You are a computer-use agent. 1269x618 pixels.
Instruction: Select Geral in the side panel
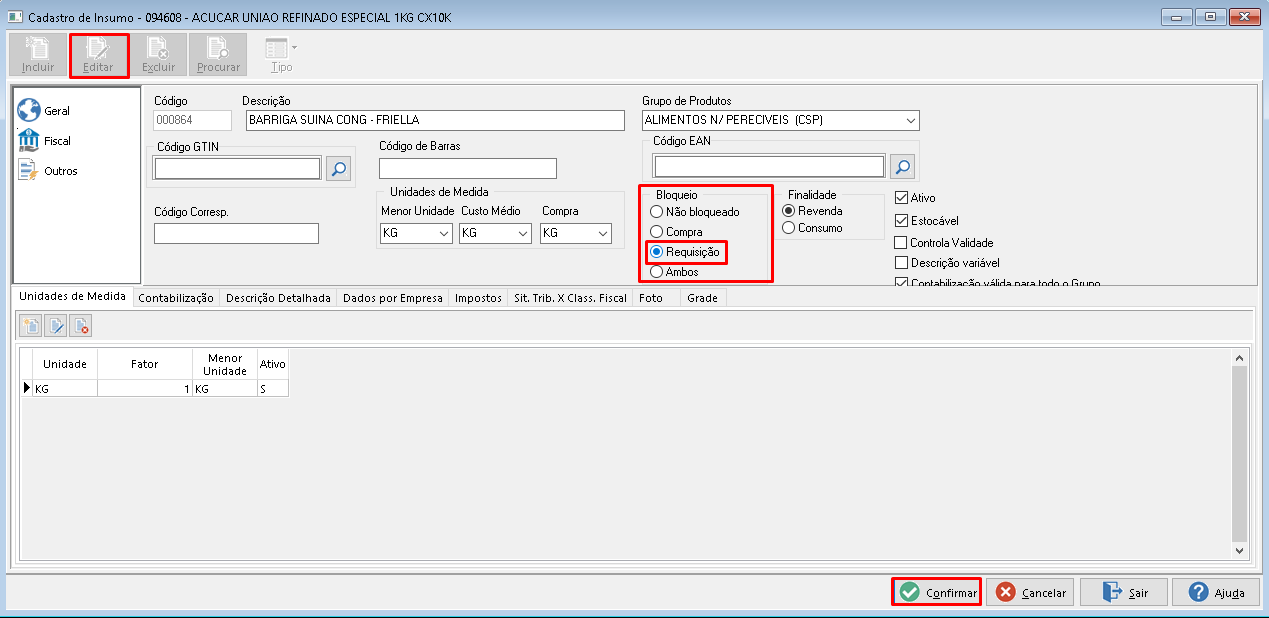click(x=45, y=111)
